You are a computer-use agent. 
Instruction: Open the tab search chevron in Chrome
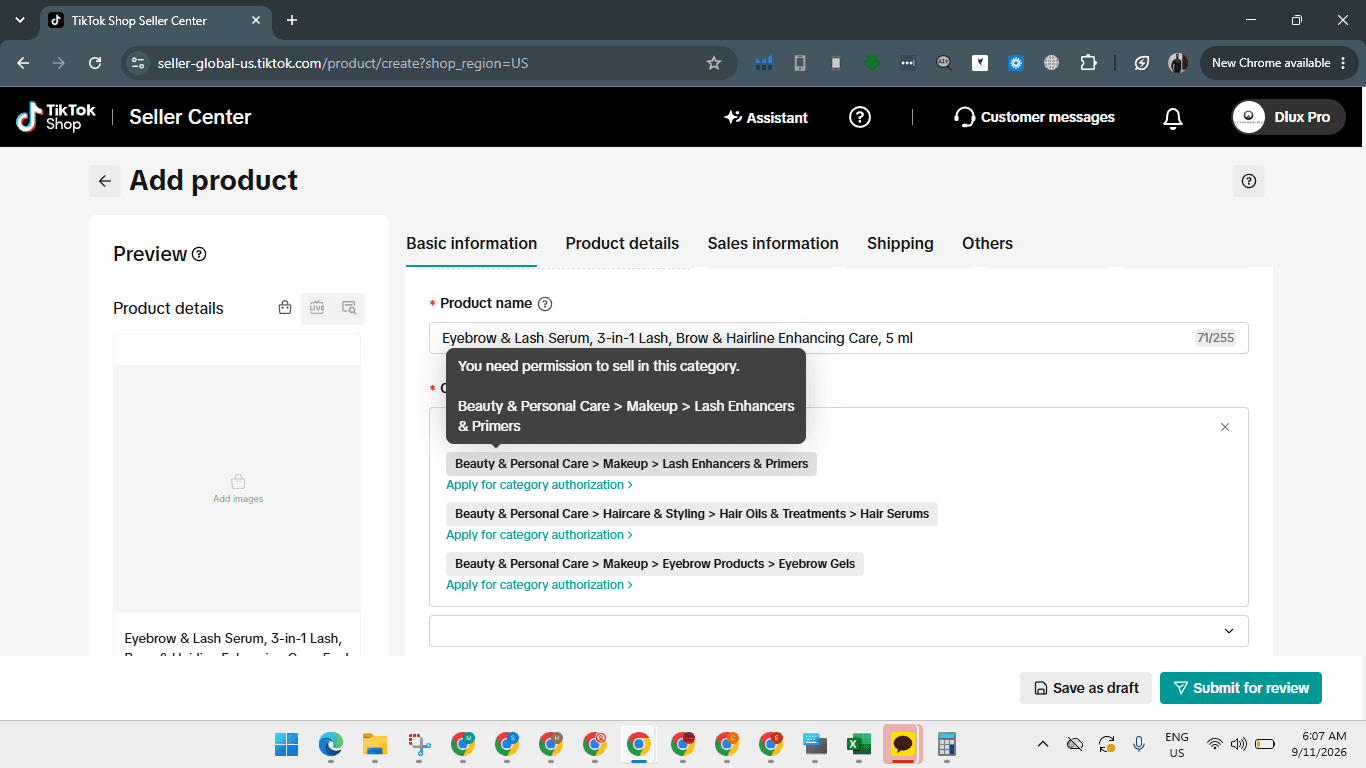20,20
